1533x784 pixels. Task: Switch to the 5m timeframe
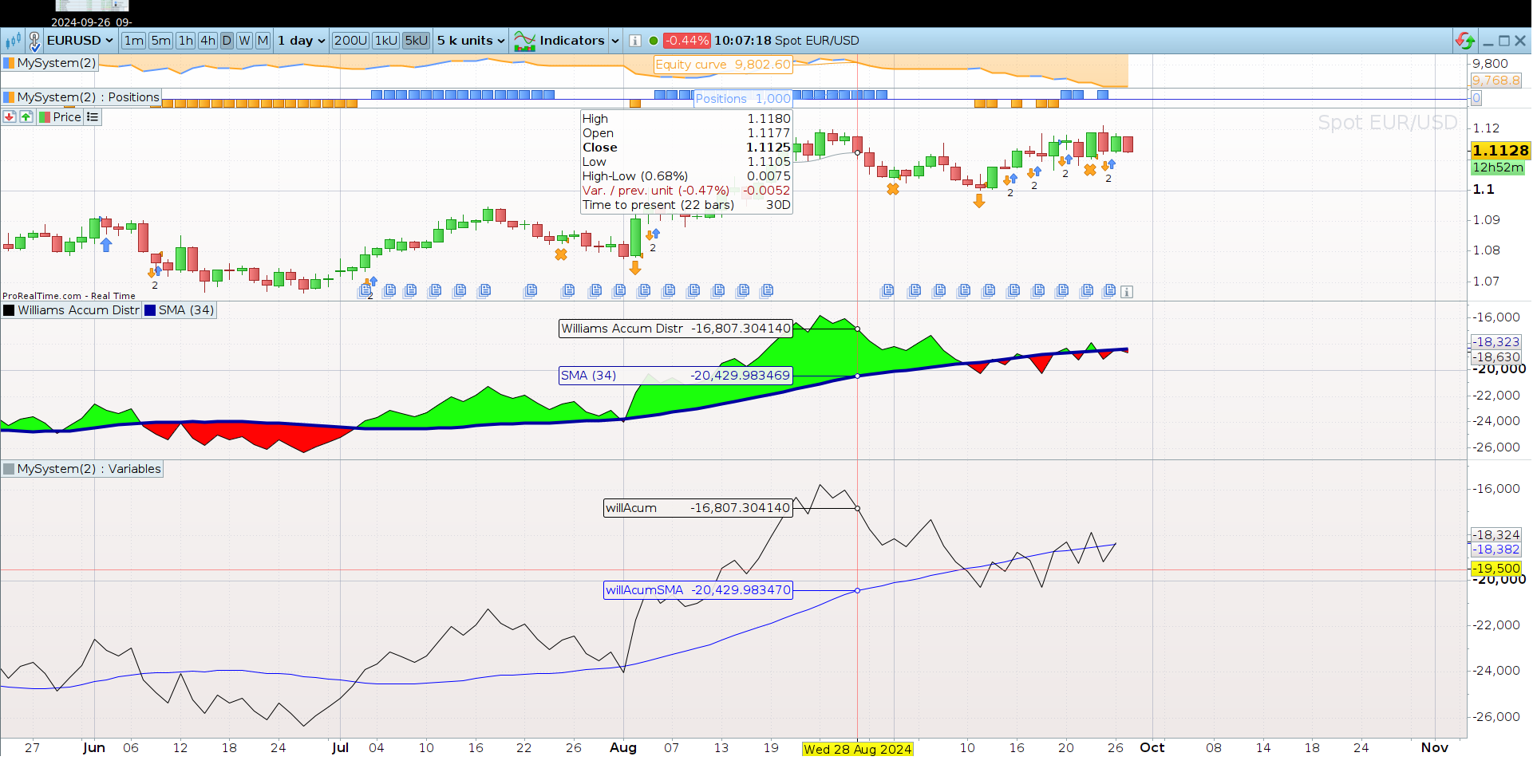point(161,41)
